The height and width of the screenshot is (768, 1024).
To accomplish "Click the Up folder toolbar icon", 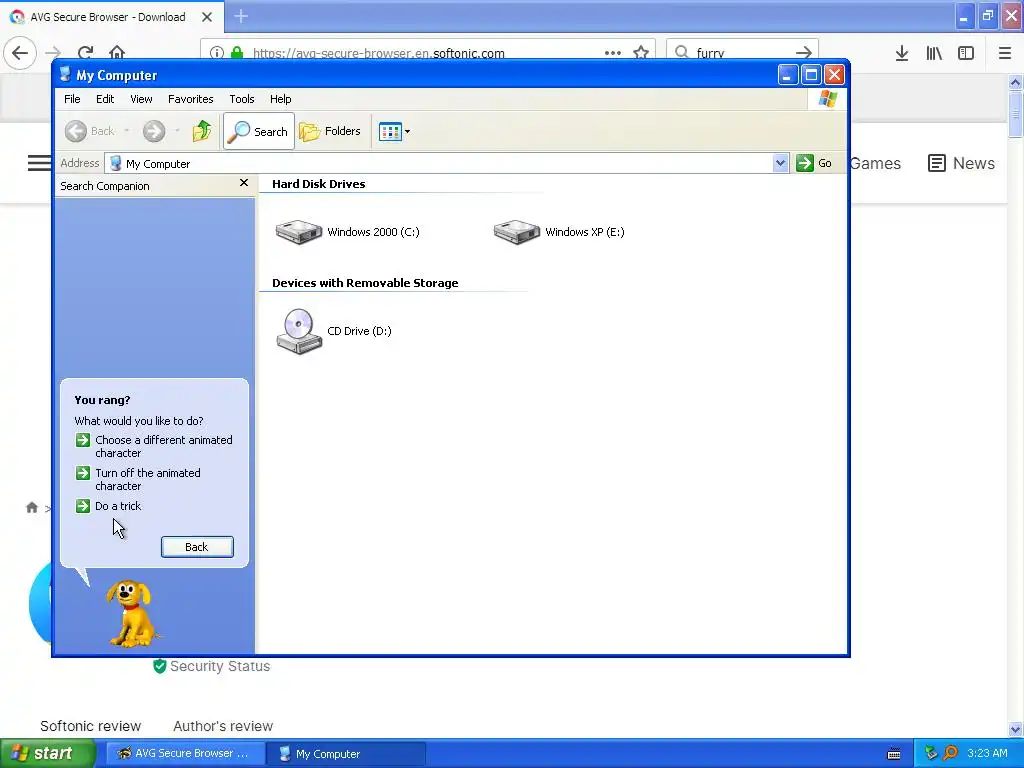I will coord(202,131).
